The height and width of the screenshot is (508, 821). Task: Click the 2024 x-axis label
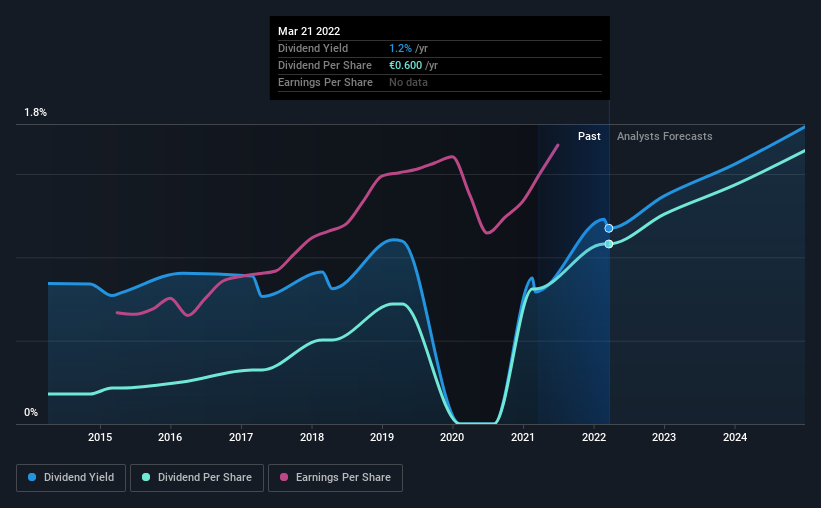[x=735, y=437]
